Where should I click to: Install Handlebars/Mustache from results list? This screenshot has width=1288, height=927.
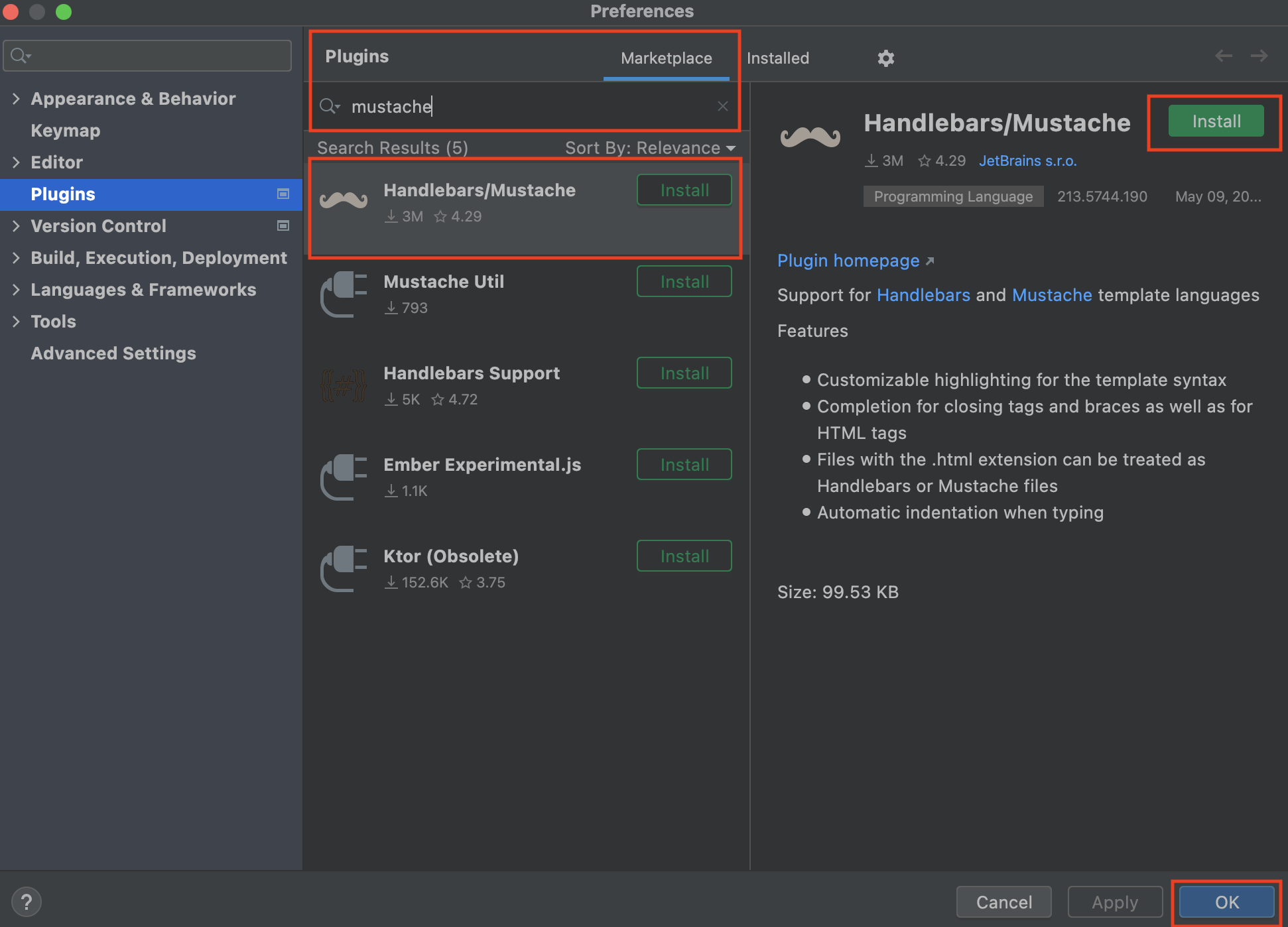point(684,190)
